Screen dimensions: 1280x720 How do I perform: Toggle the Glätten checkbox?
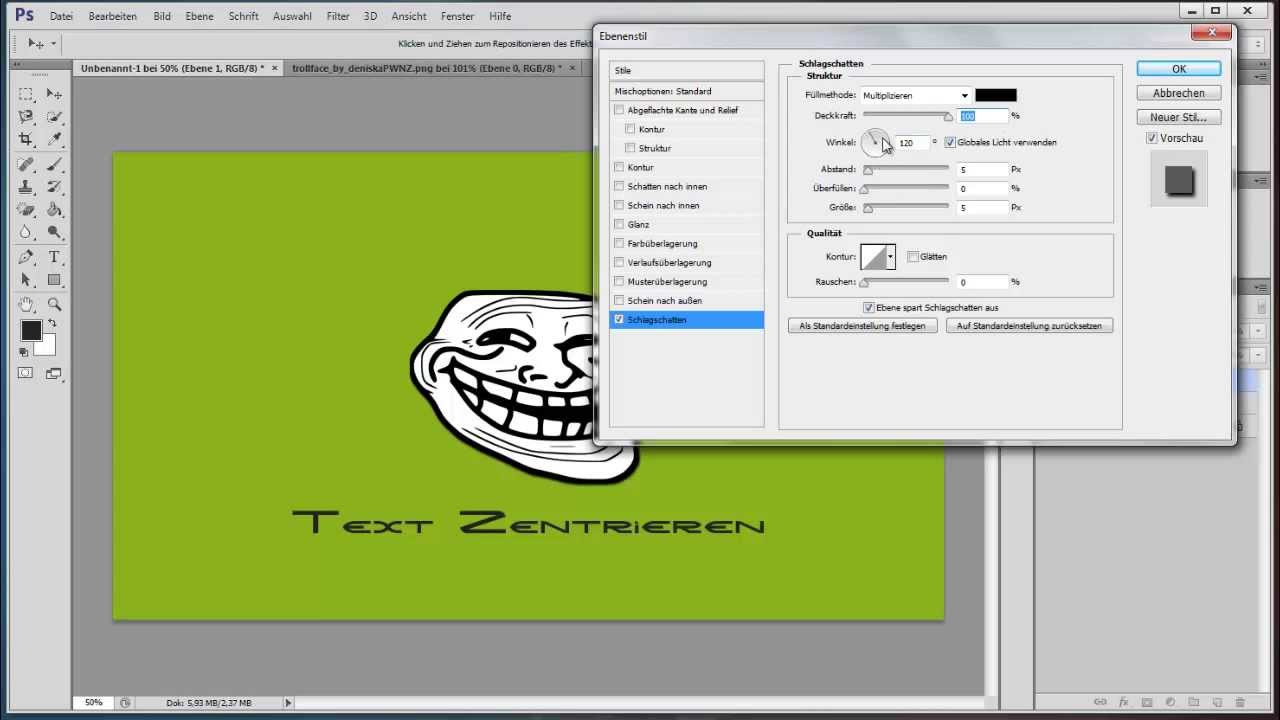click(x=913, y=257)
